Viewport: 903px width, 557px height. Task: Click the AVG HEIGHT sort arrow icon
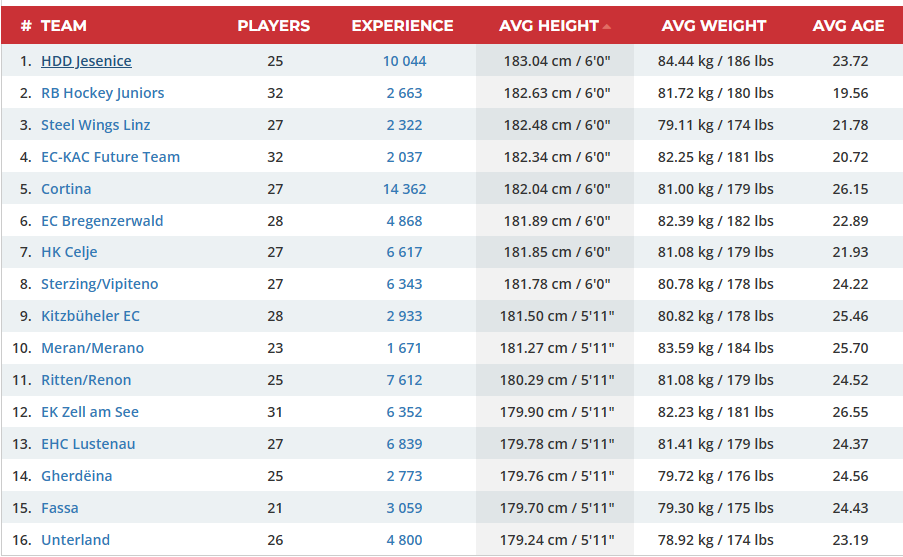pos(607,26)
